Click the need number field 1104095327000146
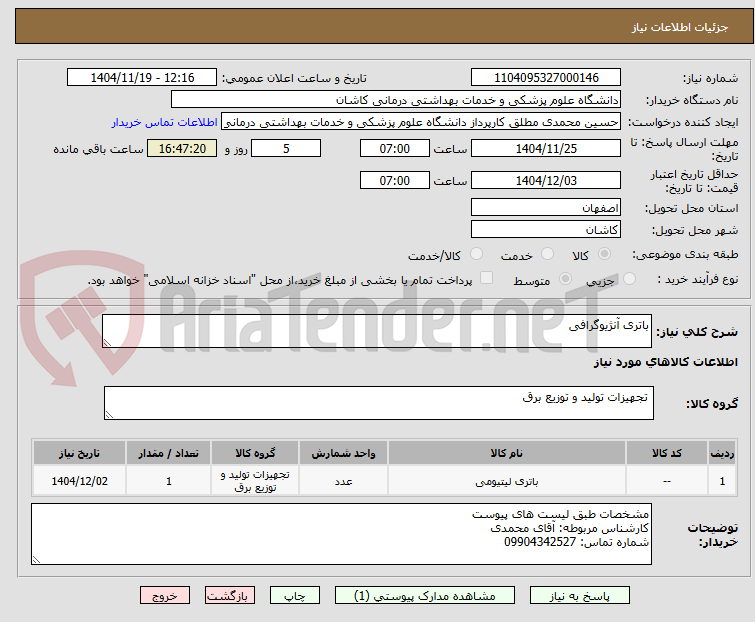Screen dimensions: 755x622 pyautogui.click(x=546, y=78)
